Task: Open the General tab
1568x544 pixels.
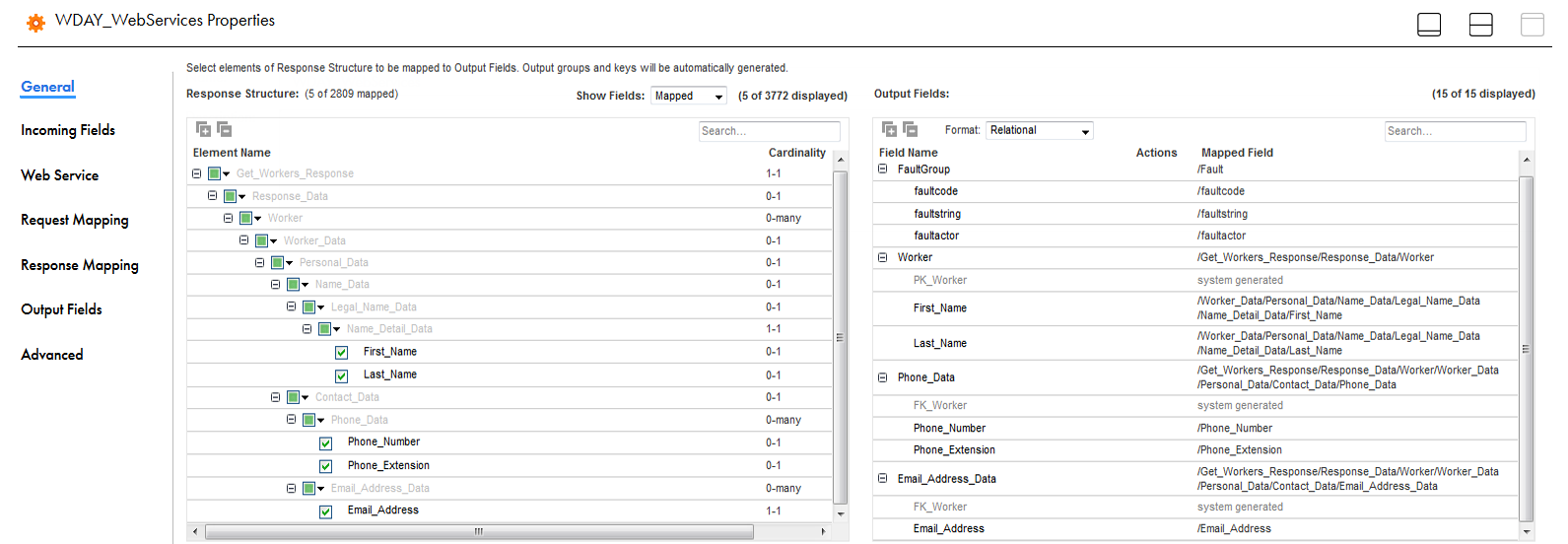Action: pos(47,87)
